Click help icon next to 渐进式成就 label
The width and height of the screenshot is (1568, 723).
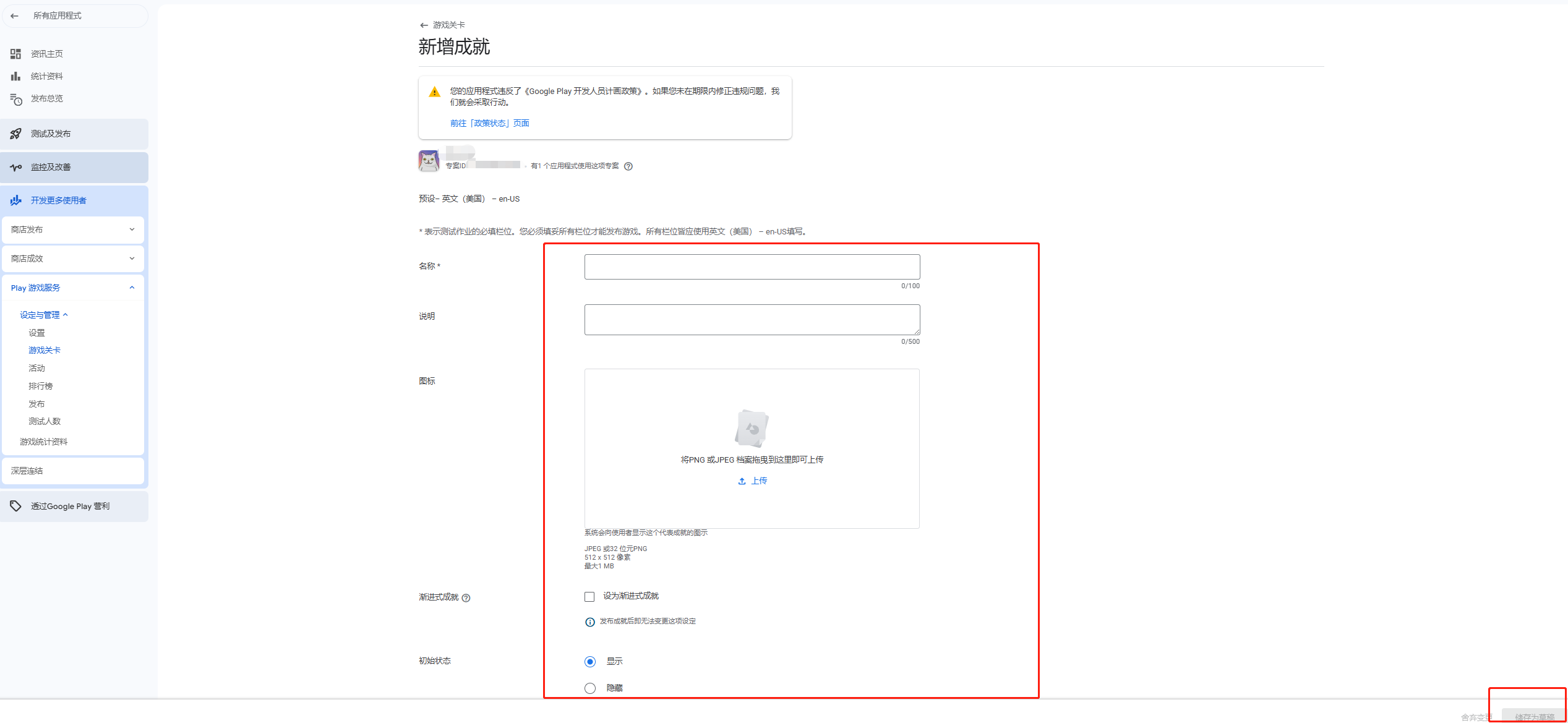[466, 598]
